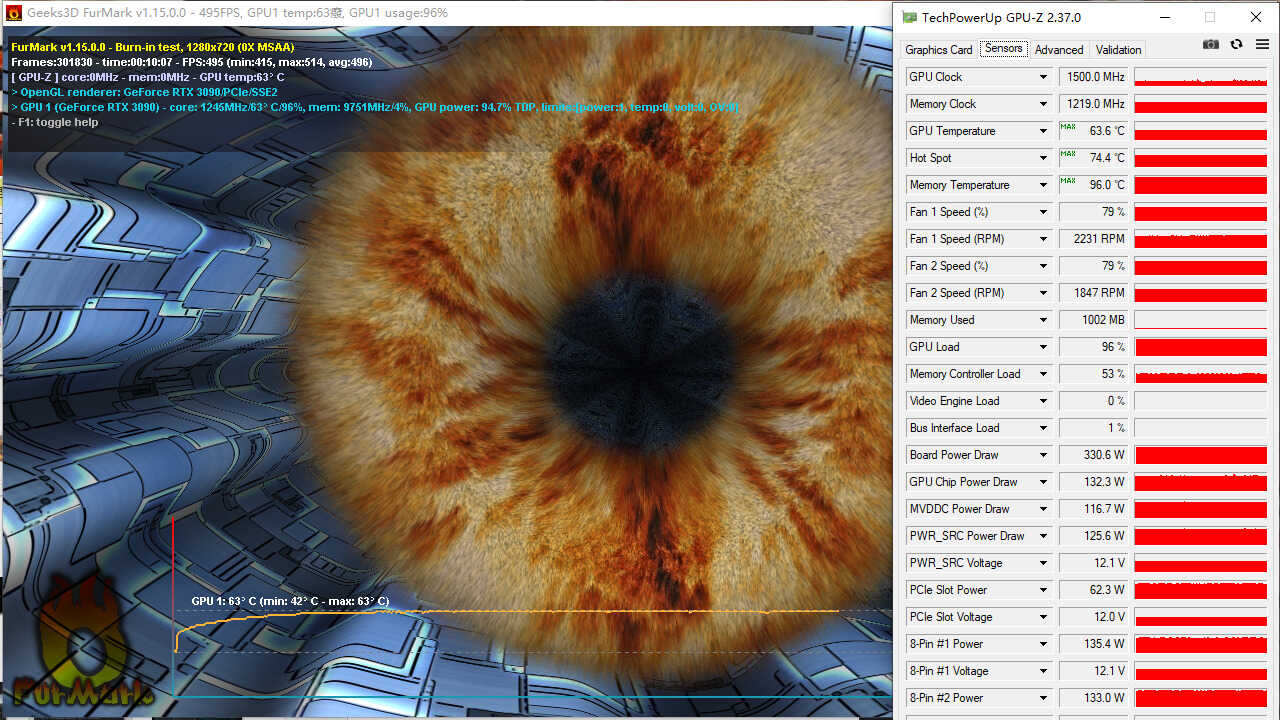Switch to the Graphics Card tab

[x=939, y=50]
